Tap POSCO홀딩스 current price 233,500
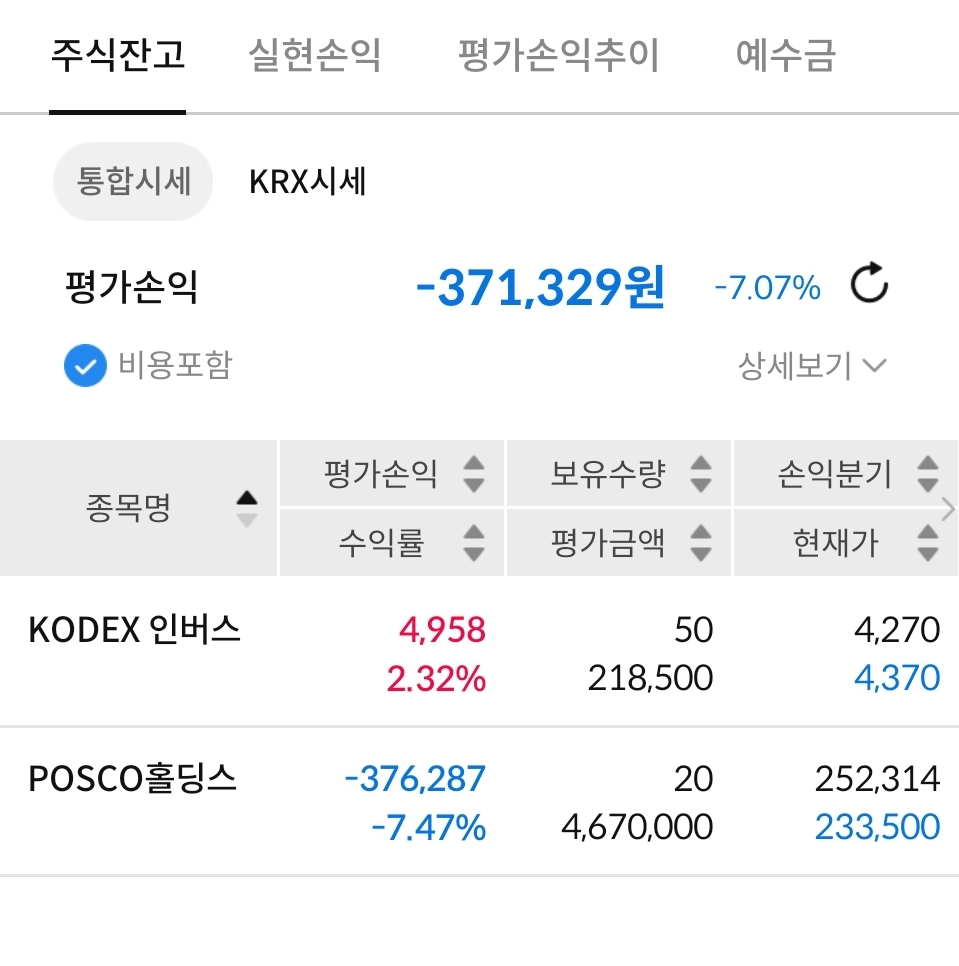Screen dimensions: 959x966 click(x=877, y=827)
